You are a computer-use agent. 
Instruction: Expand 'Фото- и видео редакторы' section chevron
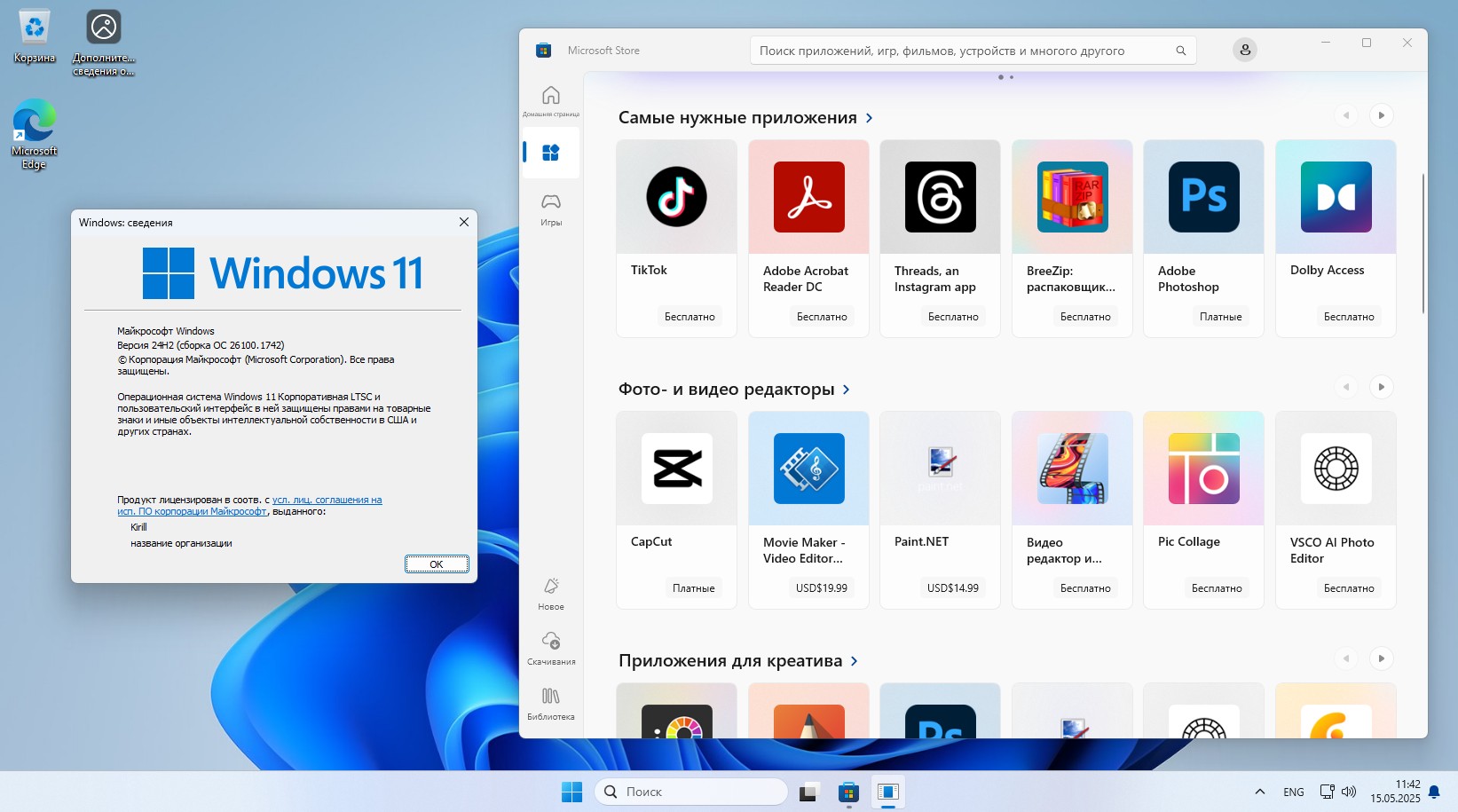pos(846,390)
